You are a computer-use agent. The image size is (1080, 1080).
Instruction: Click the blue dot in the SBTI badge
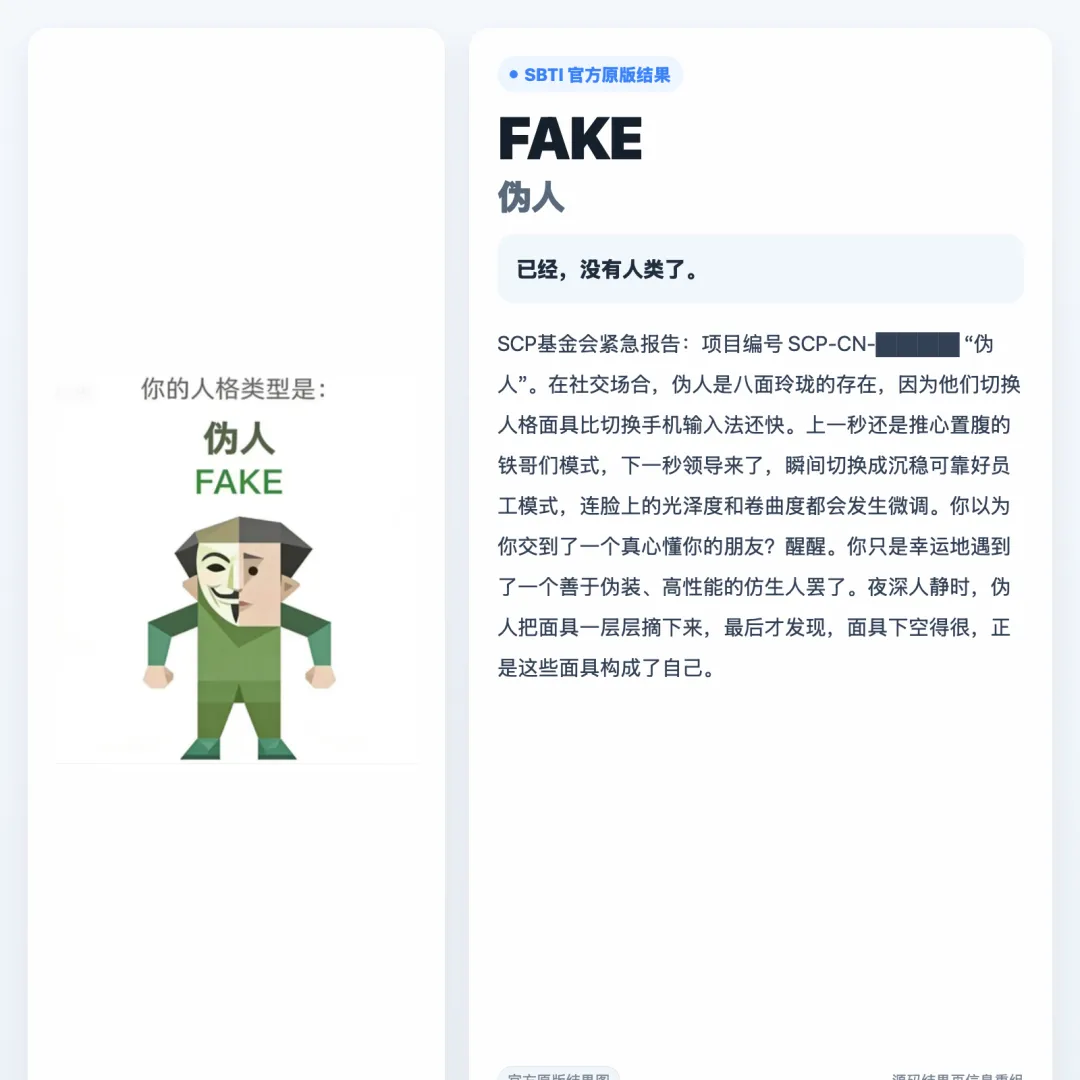tap(513, 74)
